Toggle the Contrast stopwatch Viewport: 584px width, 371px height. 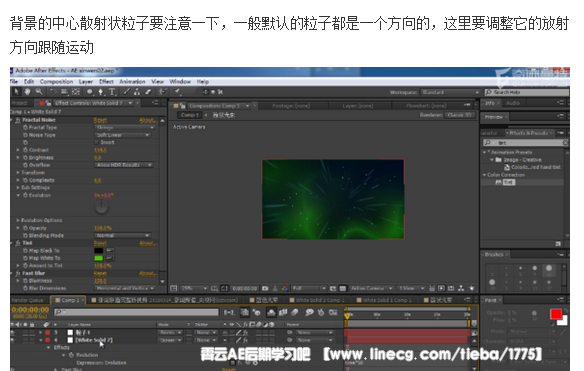click(x=25, y=150)
